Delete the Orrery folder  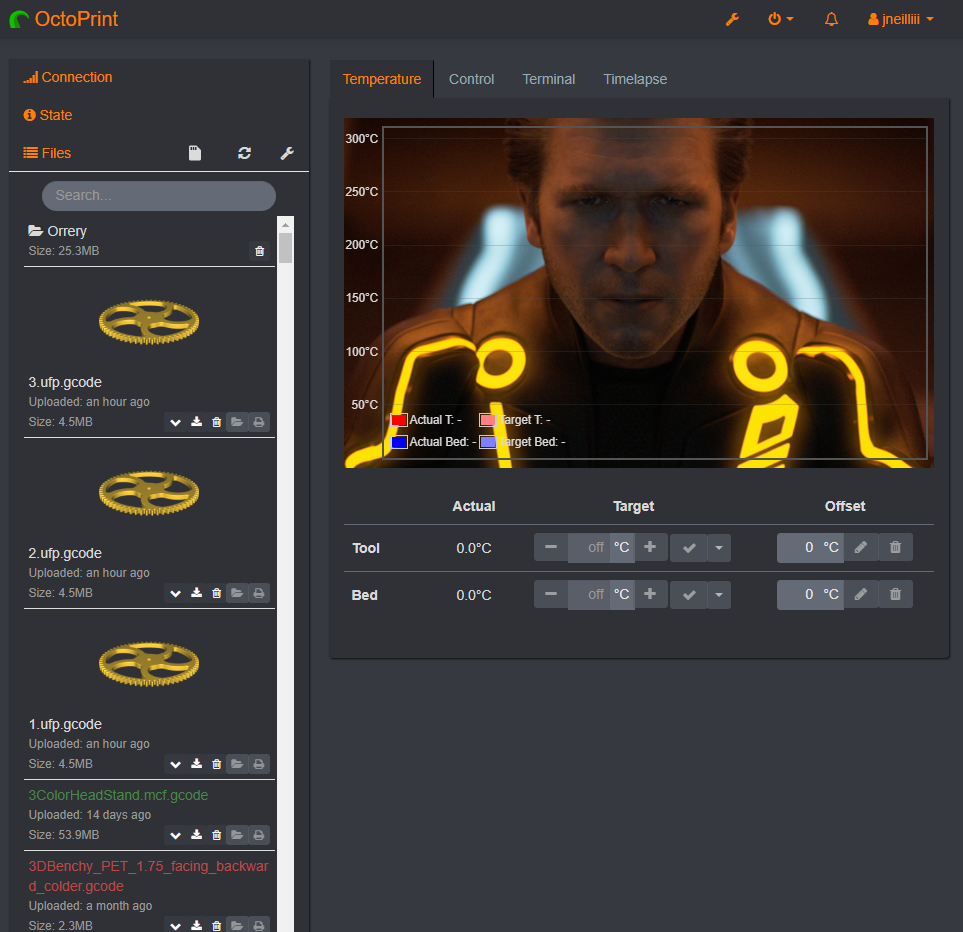pyautogui.click(x=260, y=251)
